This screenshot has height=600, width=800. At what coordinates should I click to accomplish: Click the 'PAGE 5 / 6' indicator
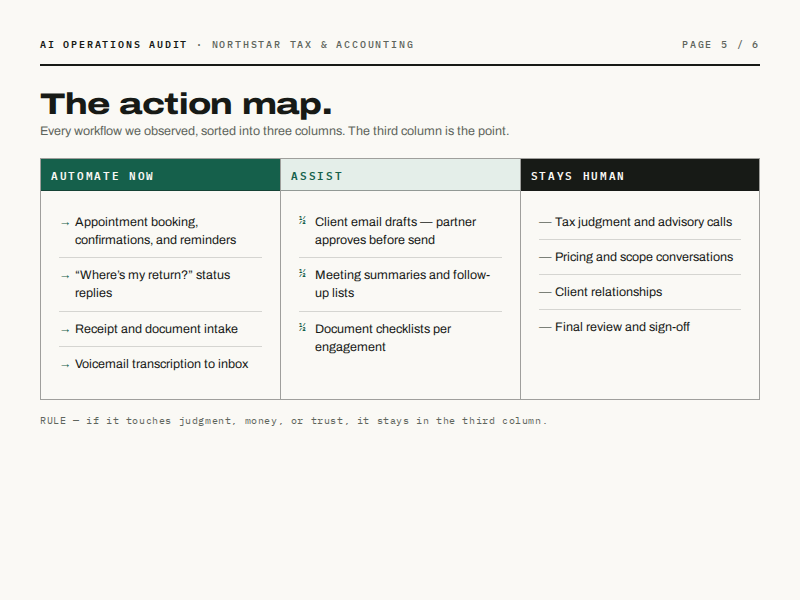[x=720, y=45]
